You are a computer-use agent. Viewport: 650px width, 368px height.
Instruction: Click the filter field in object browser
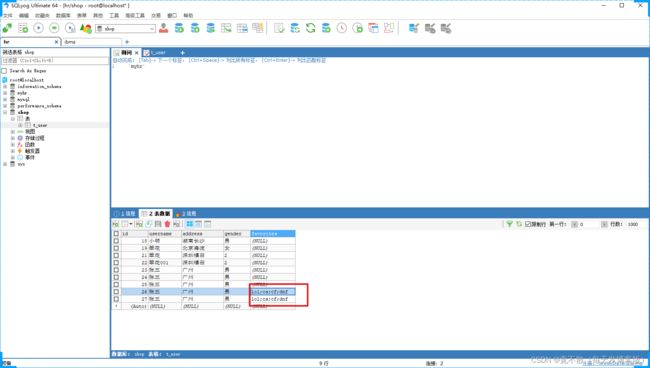(55, 61)
